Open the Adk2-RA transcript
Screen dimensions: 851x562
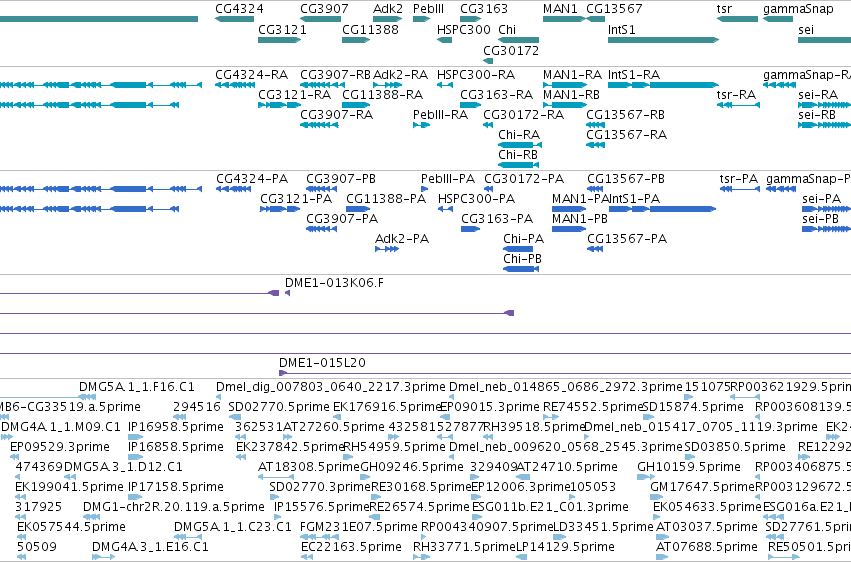click(388, 85)
